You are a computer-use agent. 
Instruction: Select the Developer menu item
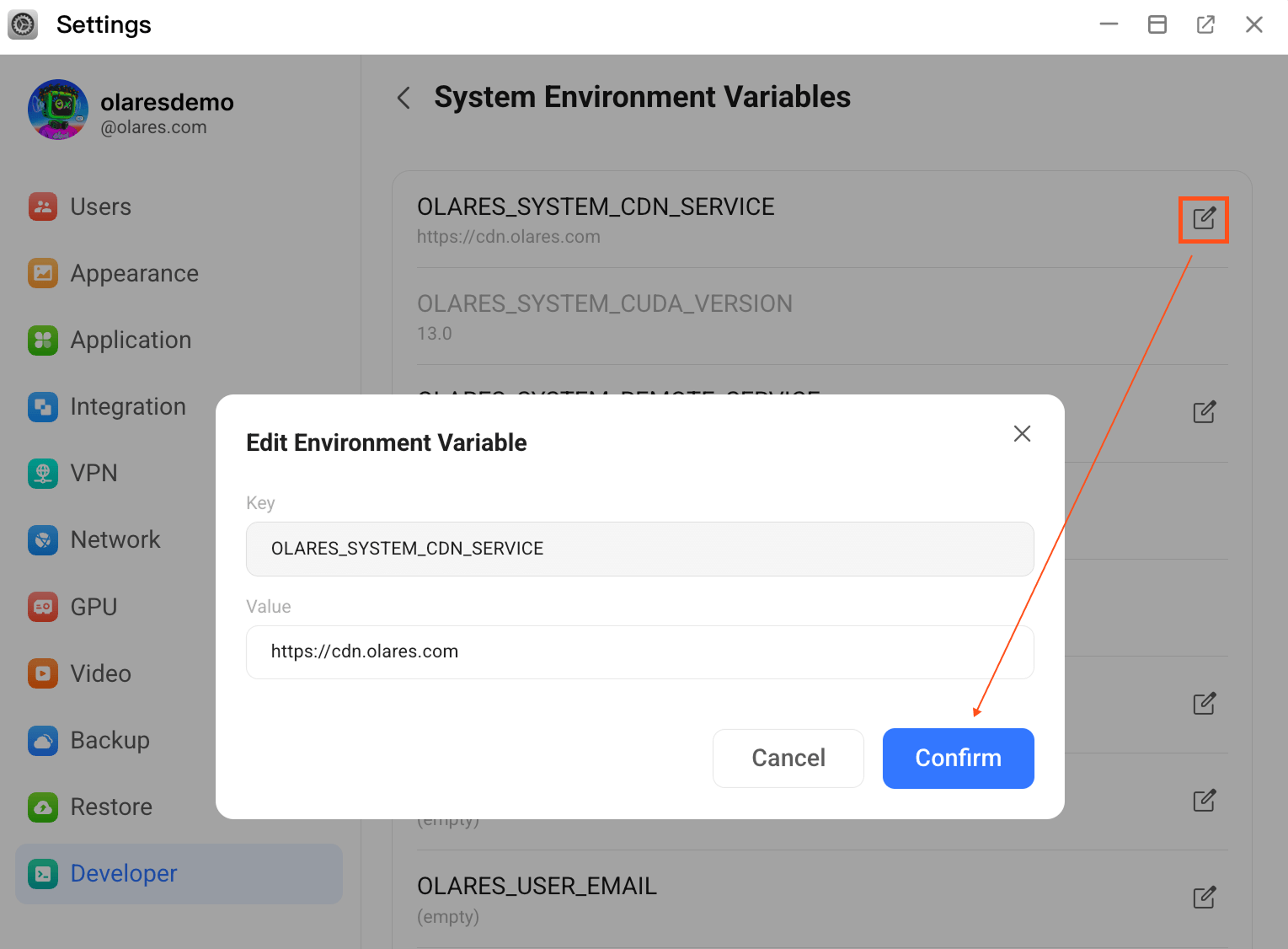pyautogui.click(x=123, y=873)
